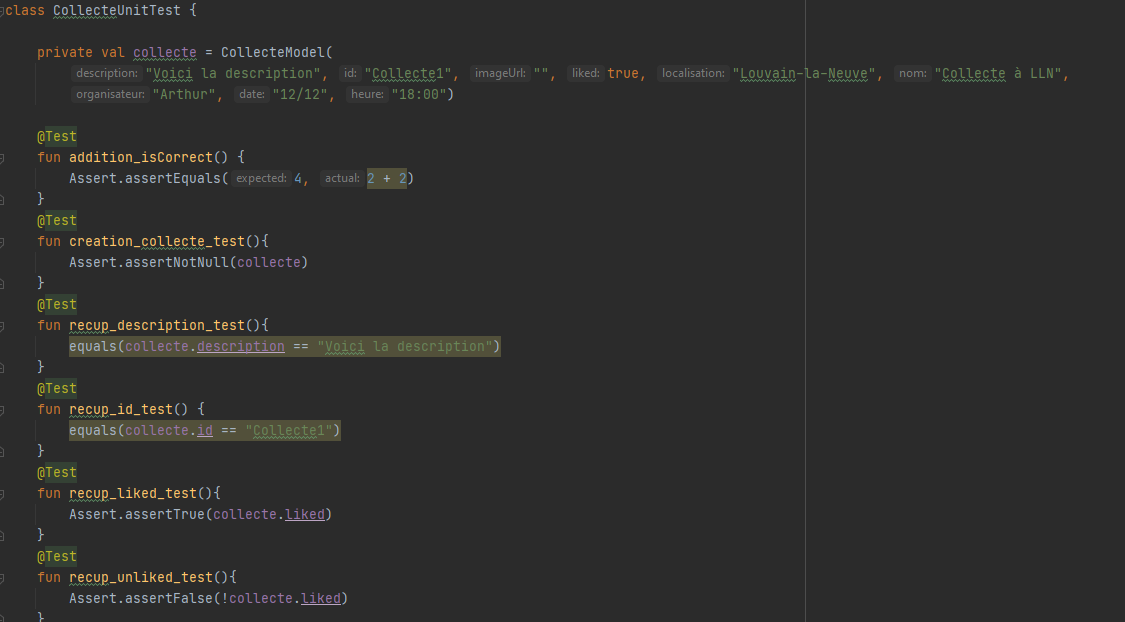The height and width of the screenshot is (622, 1125).
Task: Click the expected value 4
Action: point(298,178)
